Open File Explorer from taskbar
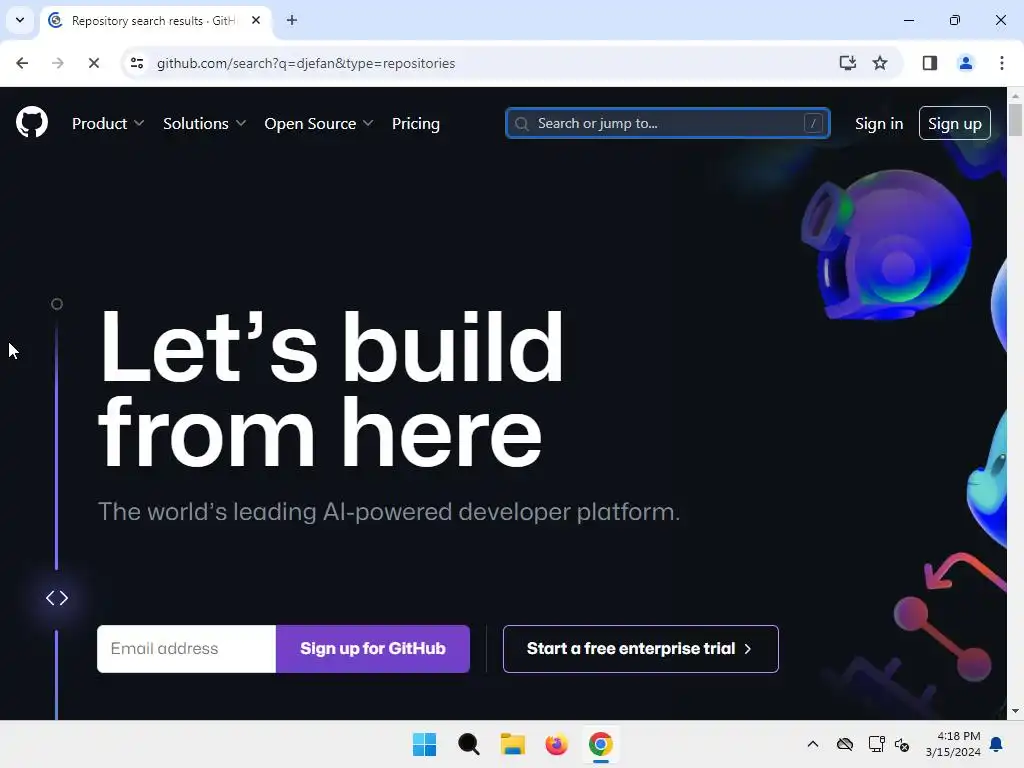This screenshot has width=1024, height=768. [x=513, y=744]
